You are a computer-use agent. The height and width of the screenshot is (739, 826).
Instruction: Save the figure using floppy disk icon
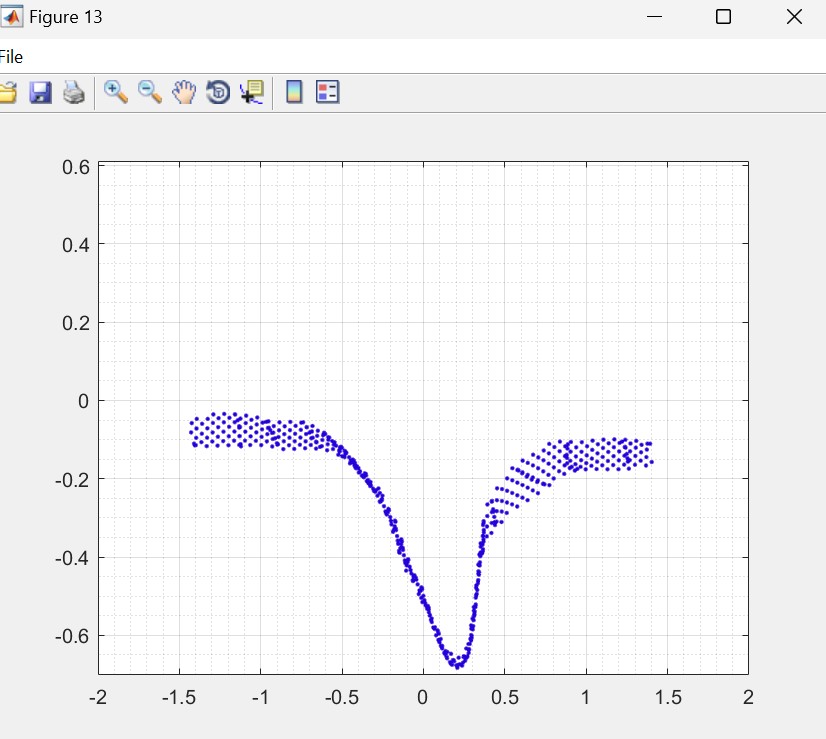[x=40, y=93]
